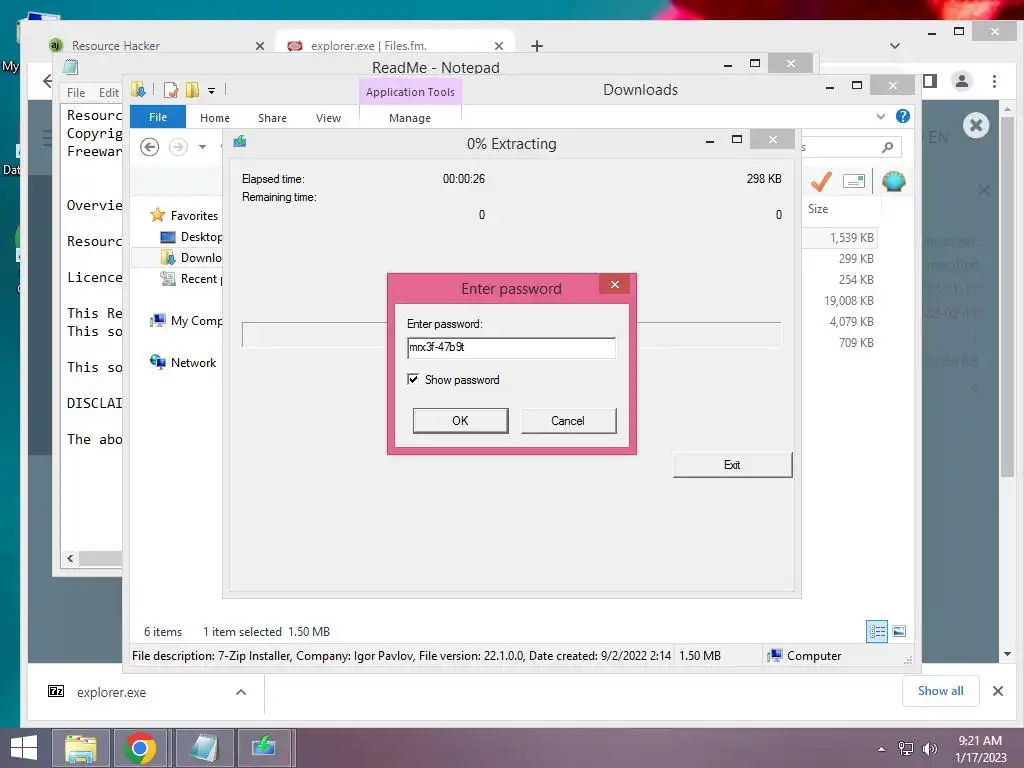Open the recent locations dropdown arrow
Screen dimensions: 1024x768
point(202,147)
